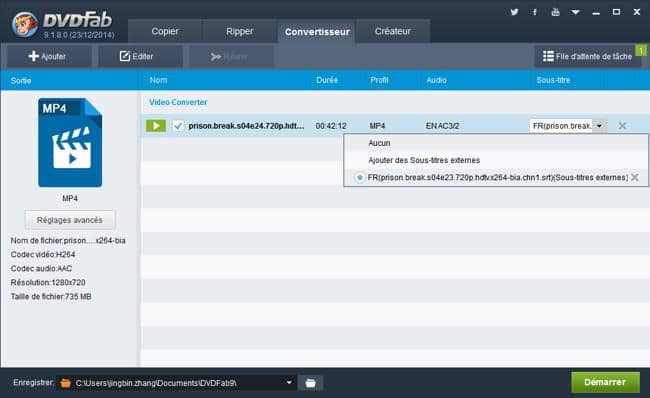The height and width of the screenshot is (398, 650).
Task: Remove the prison.break video row
Action: [622, 126]
